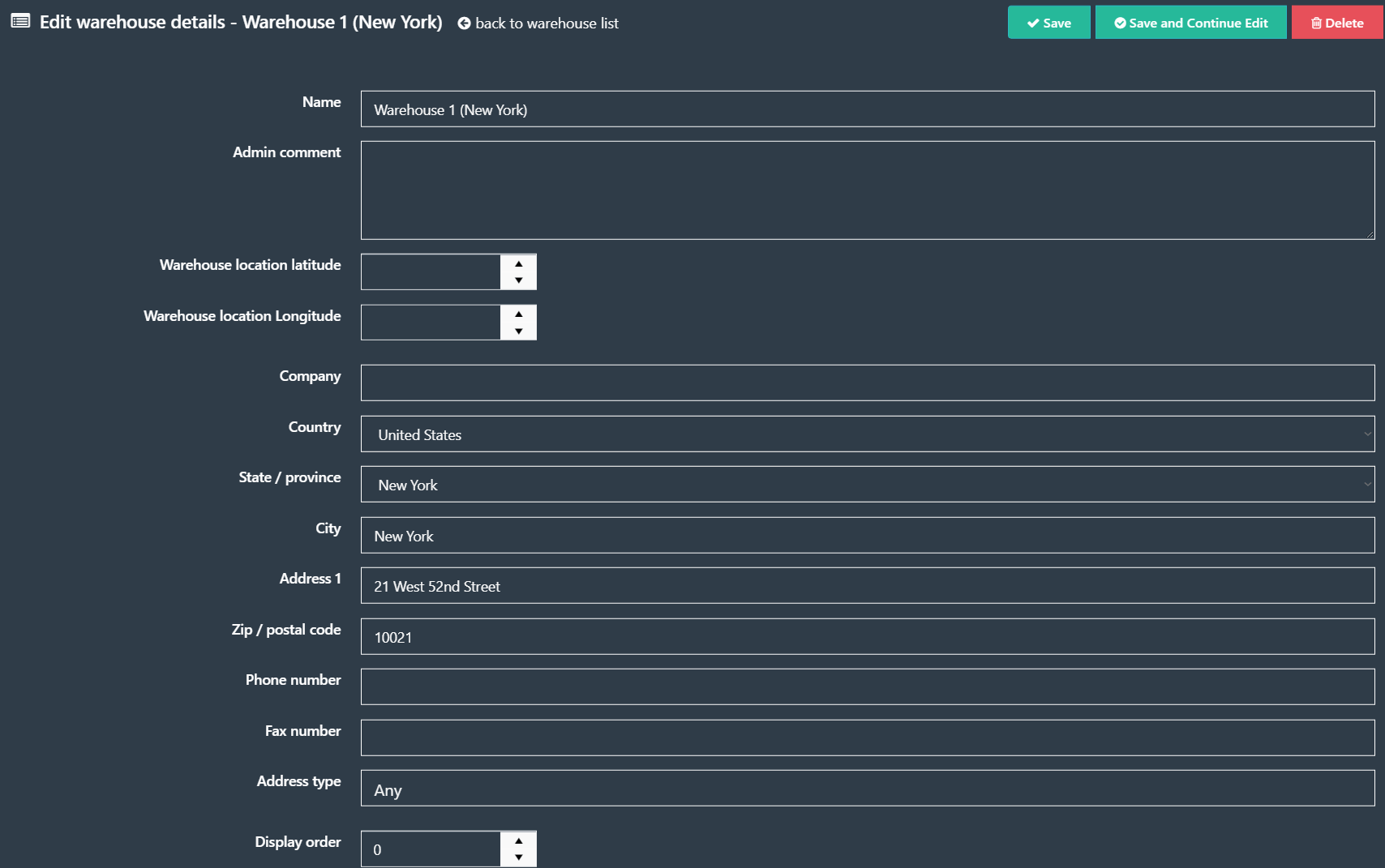This screenshot has height=868, width=1385.
Task: Decrease the Display order value
Action: pos(519,857)
